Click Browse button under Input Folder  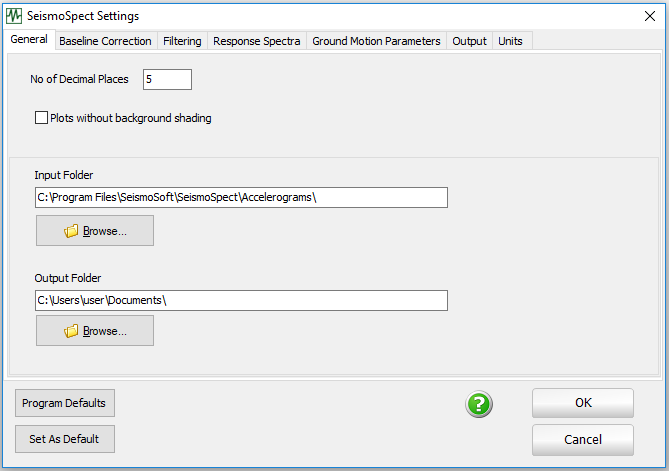click(95, 231)
